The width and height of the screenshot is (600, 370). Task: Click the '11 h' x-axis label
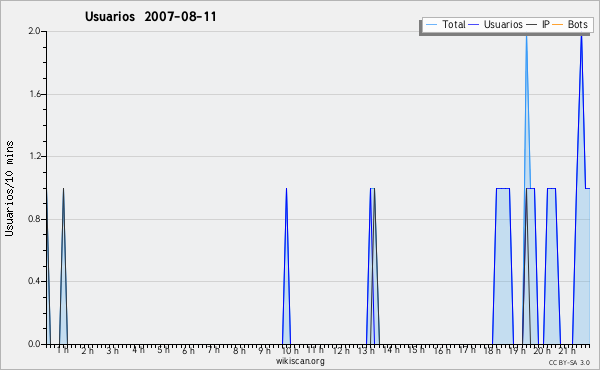[x=315, y=350]
